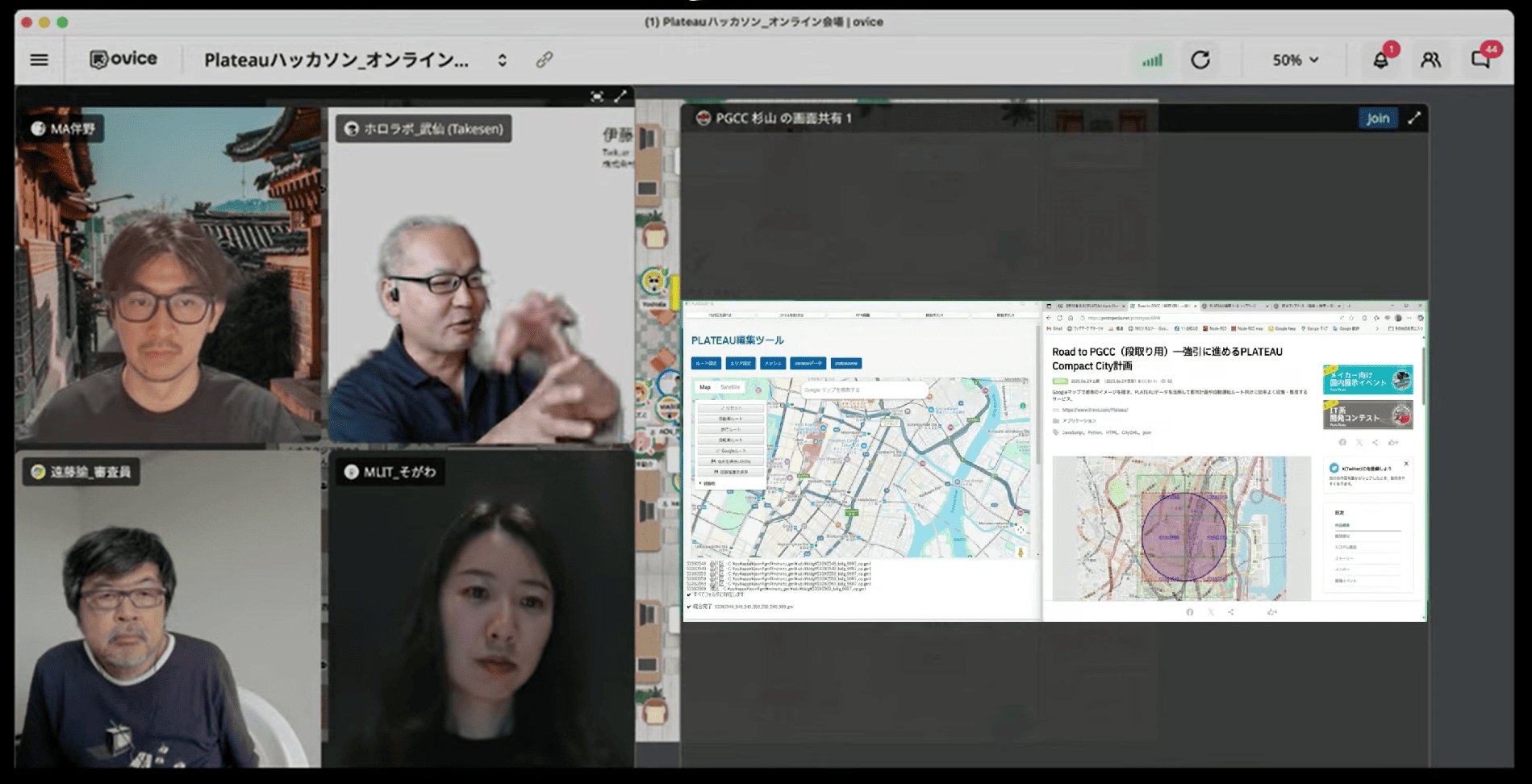This screenshot has width=1532, height=784.
Task: Join the PGCC 杉山 screen share
Action: tap(1377, 119)
